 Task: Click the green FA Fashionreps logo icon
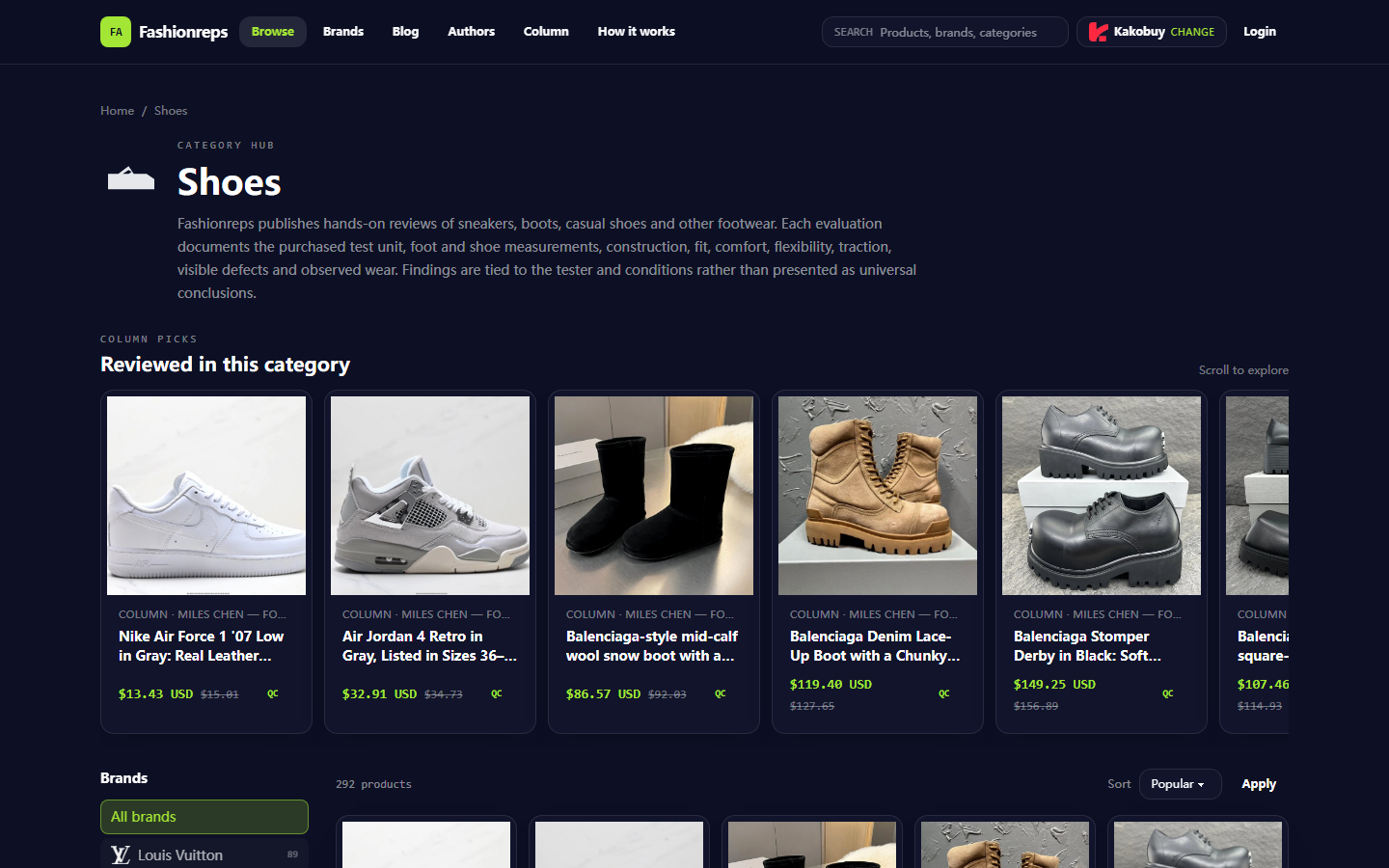(x=116, y=32)
